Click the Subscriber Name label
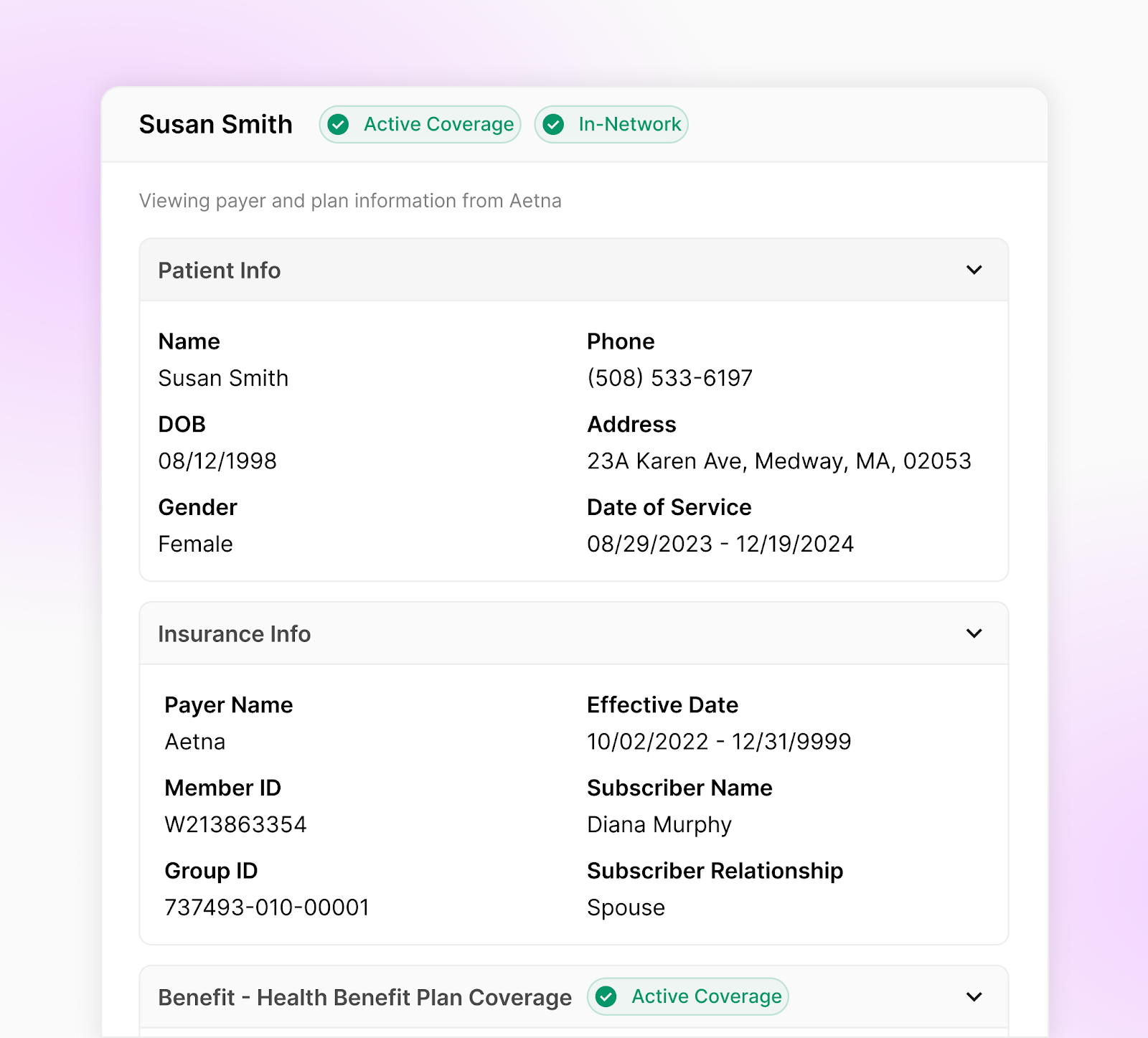This screenshot has width=1148, height=1038. tap(679, 788)
